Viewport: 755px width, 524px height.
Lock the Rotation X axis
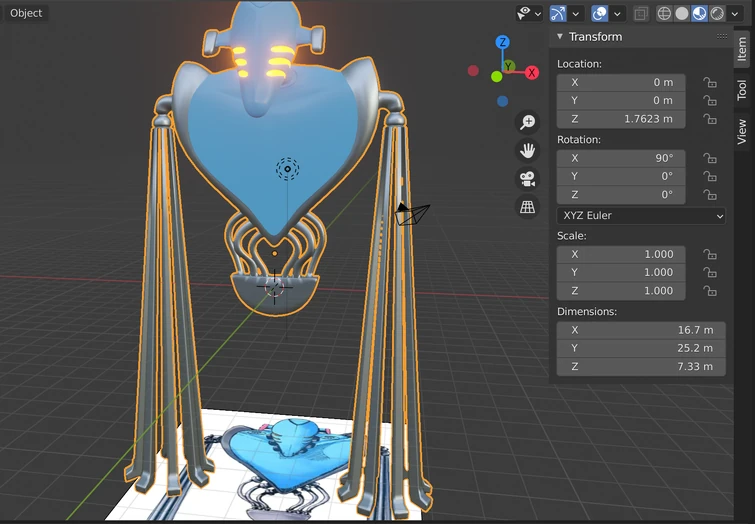pyautogui.click(x=710, y=158)
